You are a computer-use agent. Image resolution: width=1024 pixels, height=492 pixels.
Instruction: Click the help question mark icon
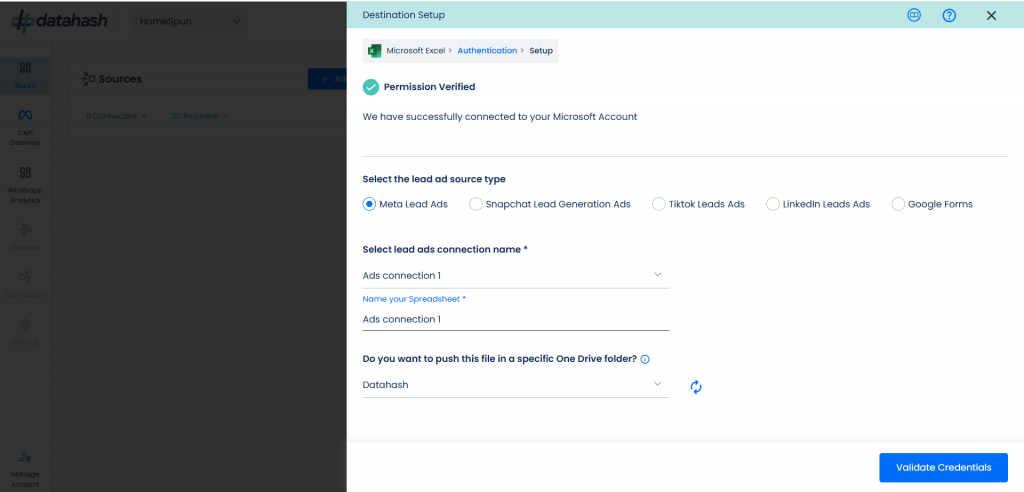(x=950, y=15)
